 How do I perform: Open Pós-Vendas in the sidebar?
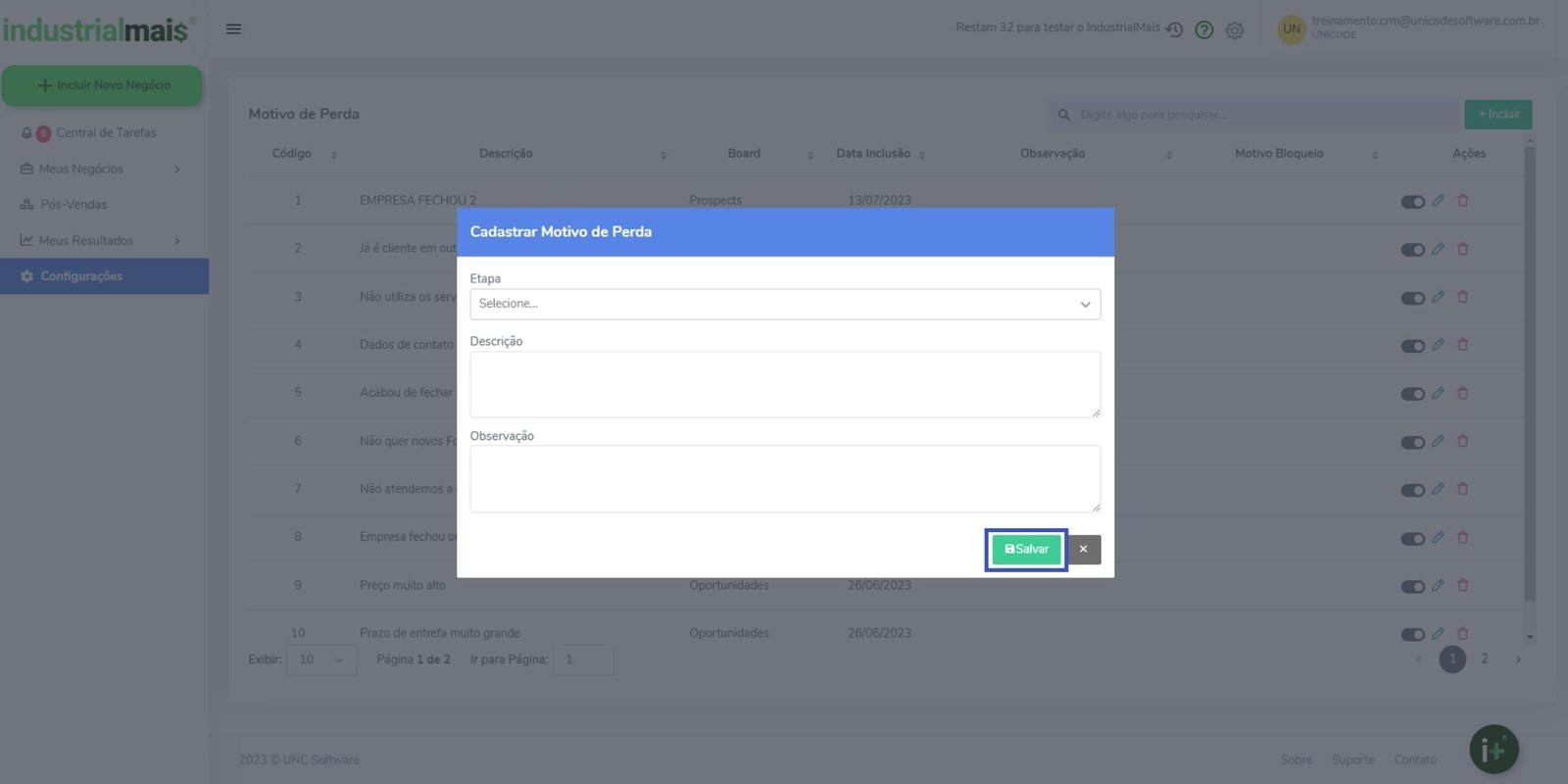click(73, 205)
